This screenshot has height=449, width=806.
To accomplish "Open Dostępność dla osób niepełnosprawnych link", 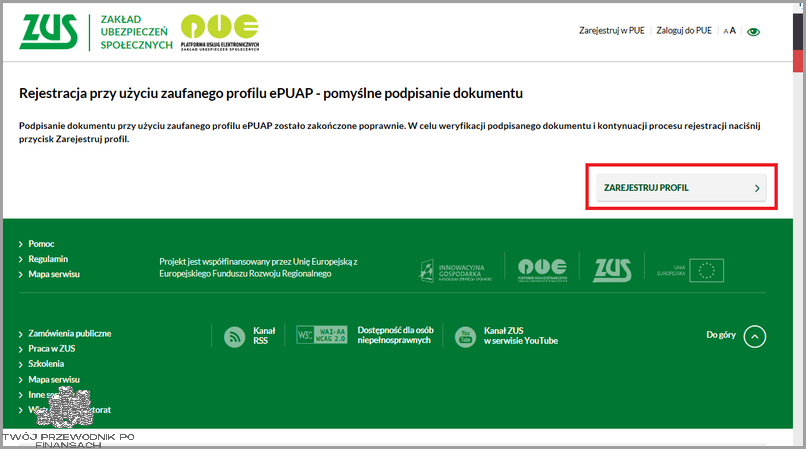I will 395,335.
